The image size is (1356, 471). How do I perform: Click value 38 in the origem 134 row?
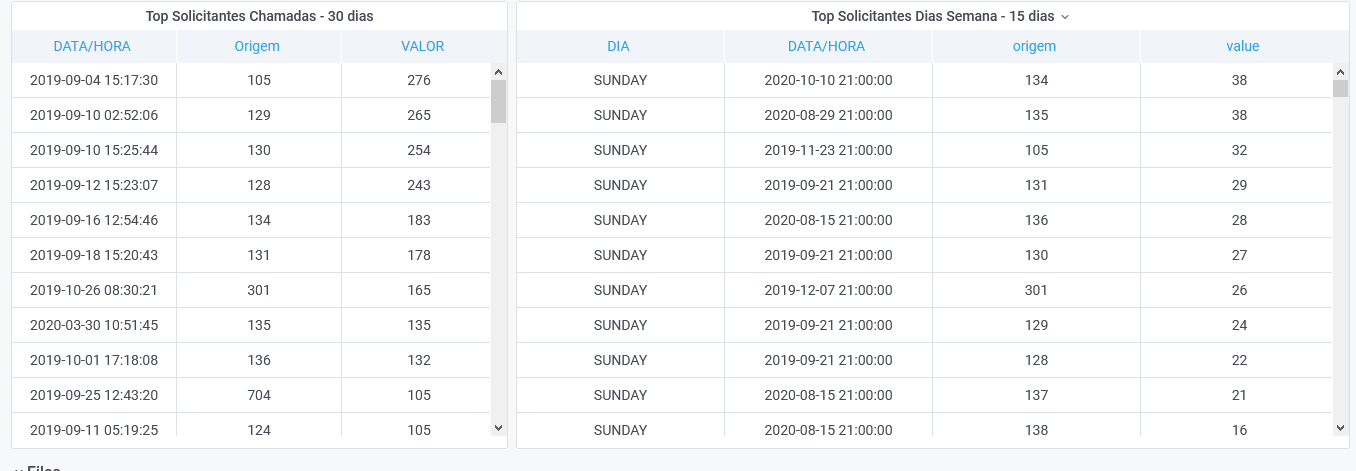[x=1239, y=80]
